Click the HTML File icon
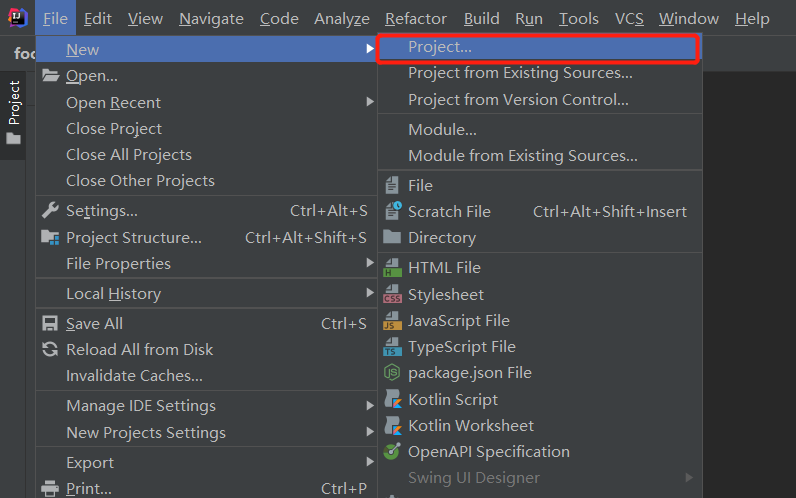The width and height of the screenshot is (796, 498). [x=392, y=268]
